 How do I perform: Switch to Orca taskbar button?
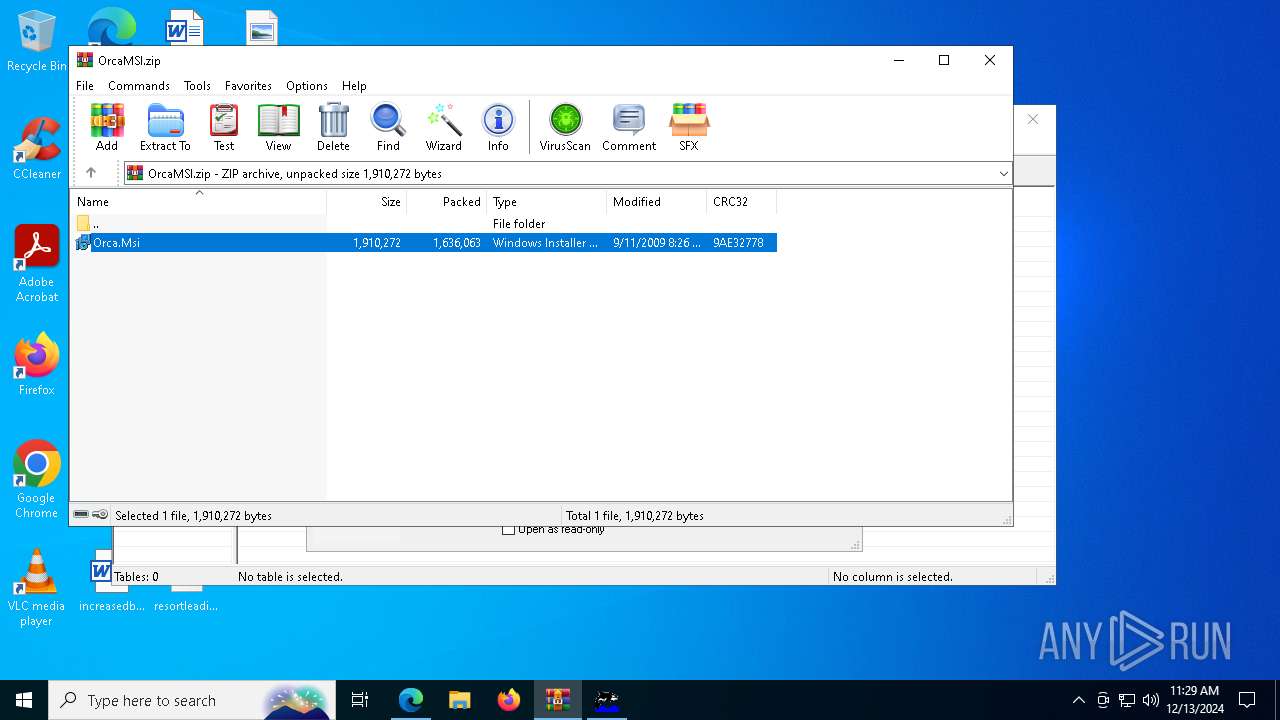[x=606, y=700]
